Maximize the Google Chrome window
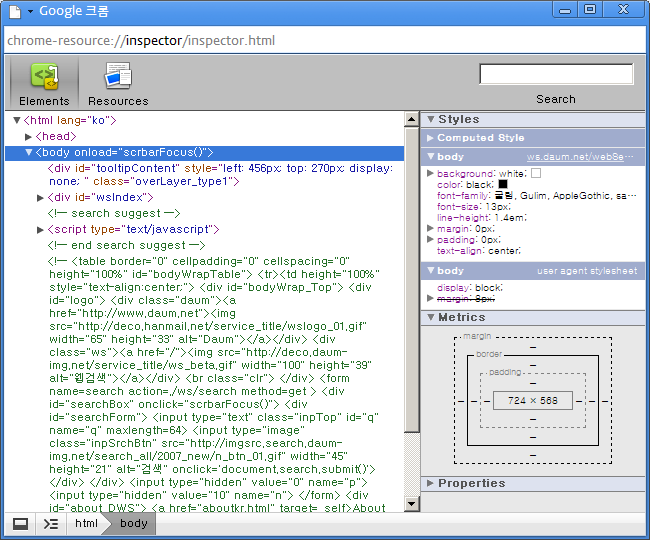650x540 pixels. [x=590, y=10]
